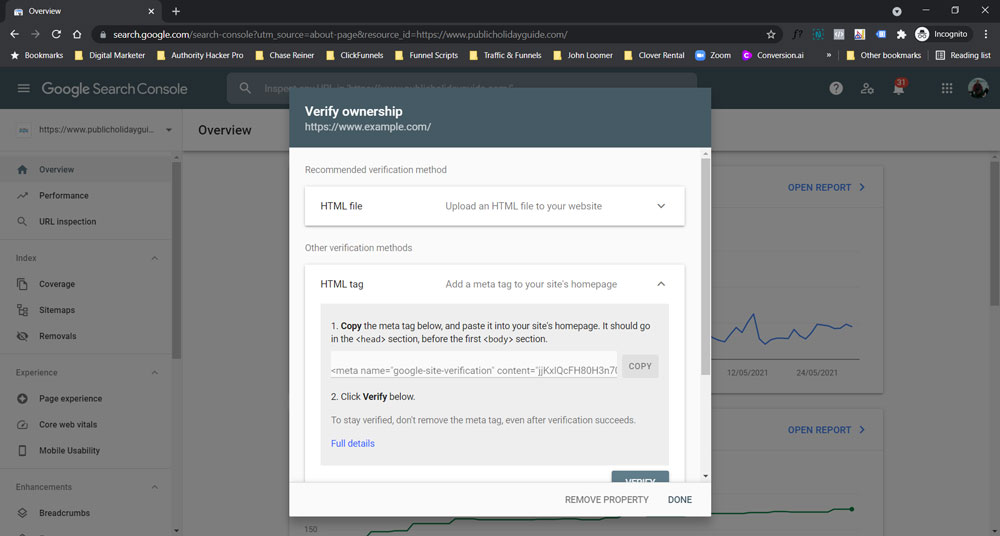Click the left sidebar scrollbar

pos(177,260)
